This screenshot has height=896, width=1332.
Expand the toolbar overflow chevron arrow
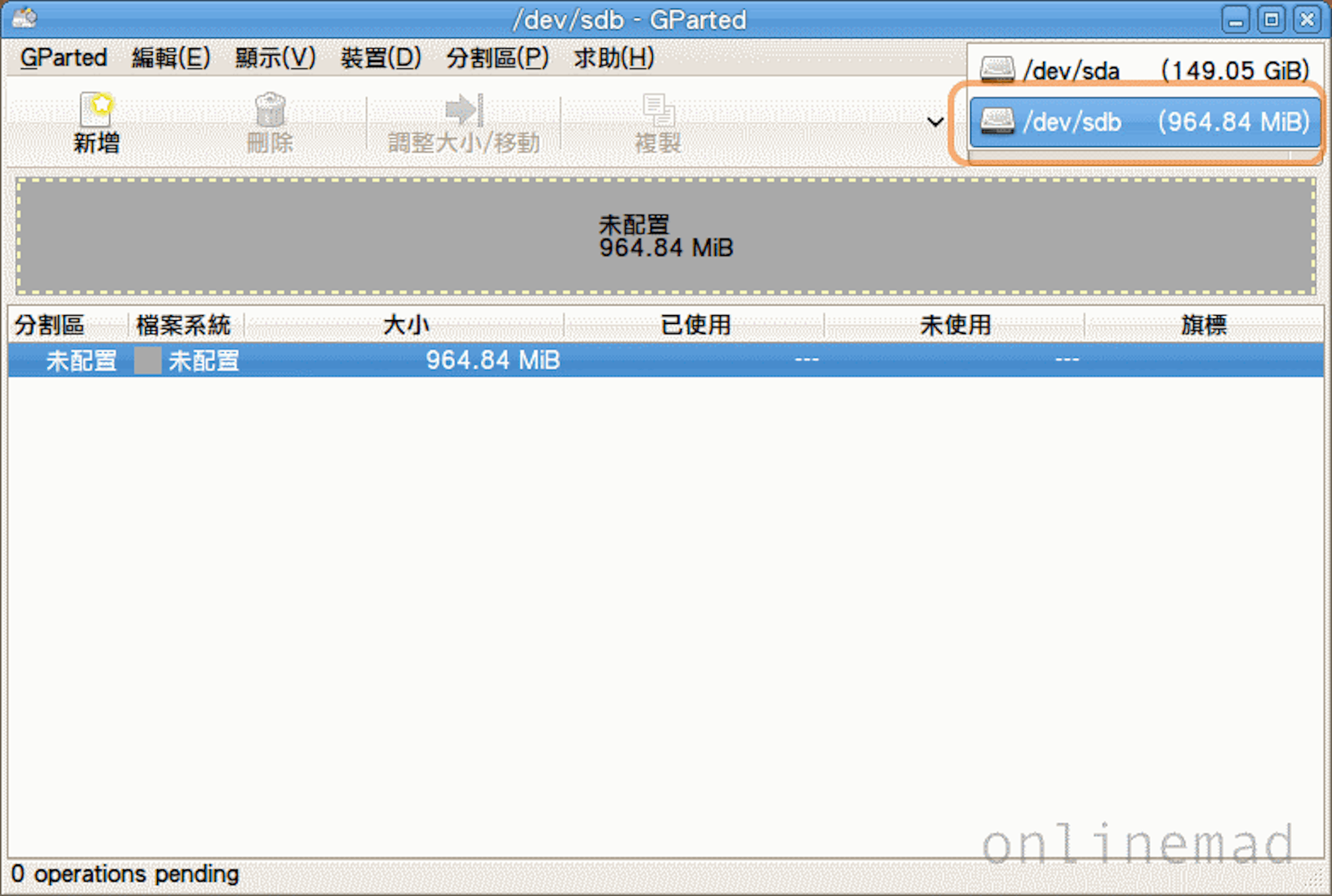pos(935,122)
